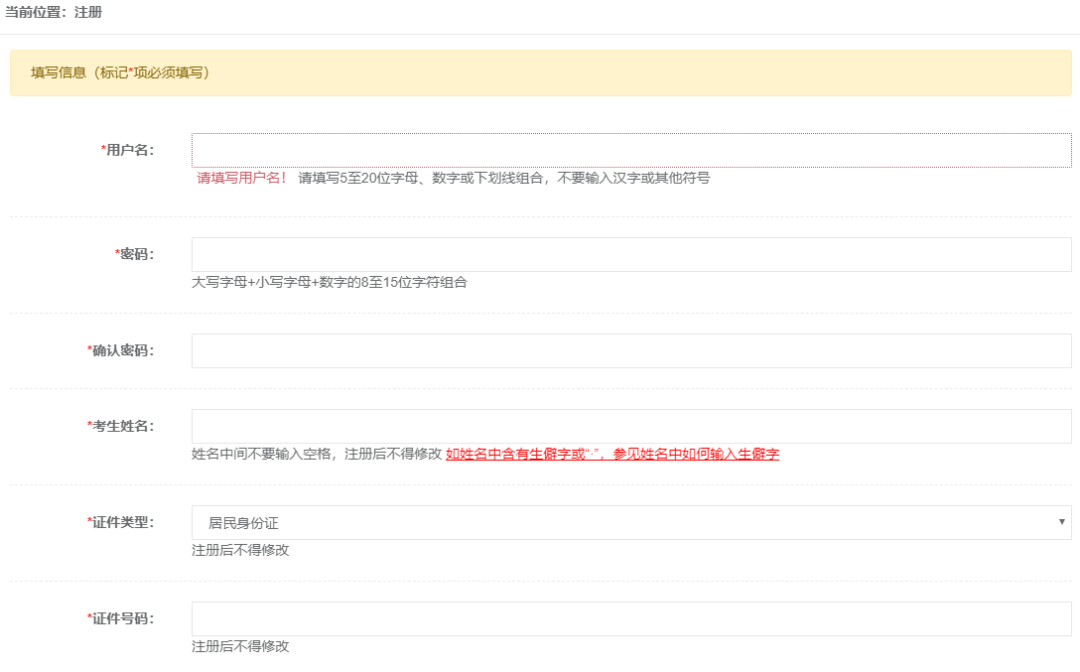
Task: Click the dropdown arrow beside 居民身份证
Action: tap(1062, 522)
